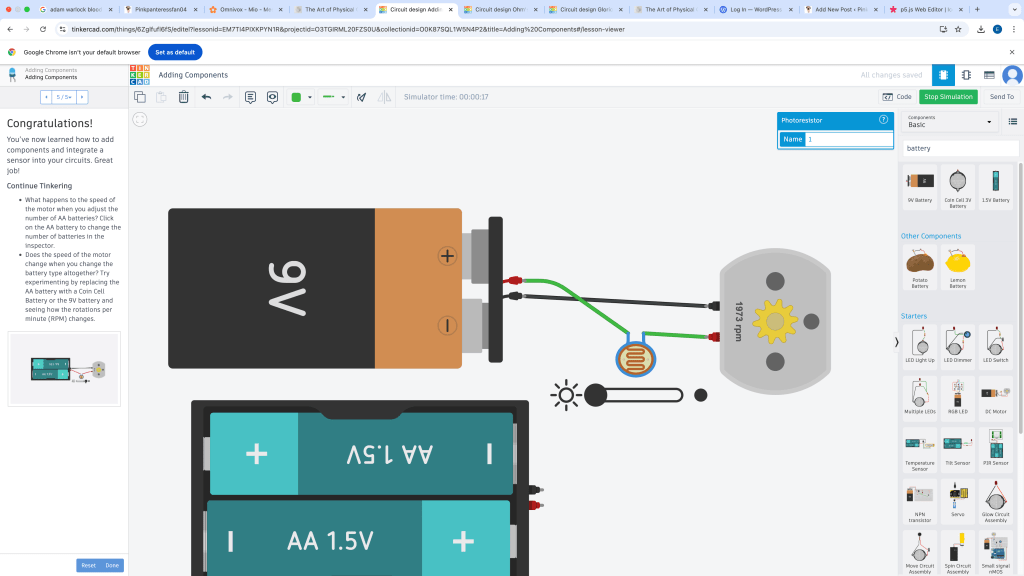Click the Rotate component icon
1024x576 pixels.
click(x=362, y=97)
